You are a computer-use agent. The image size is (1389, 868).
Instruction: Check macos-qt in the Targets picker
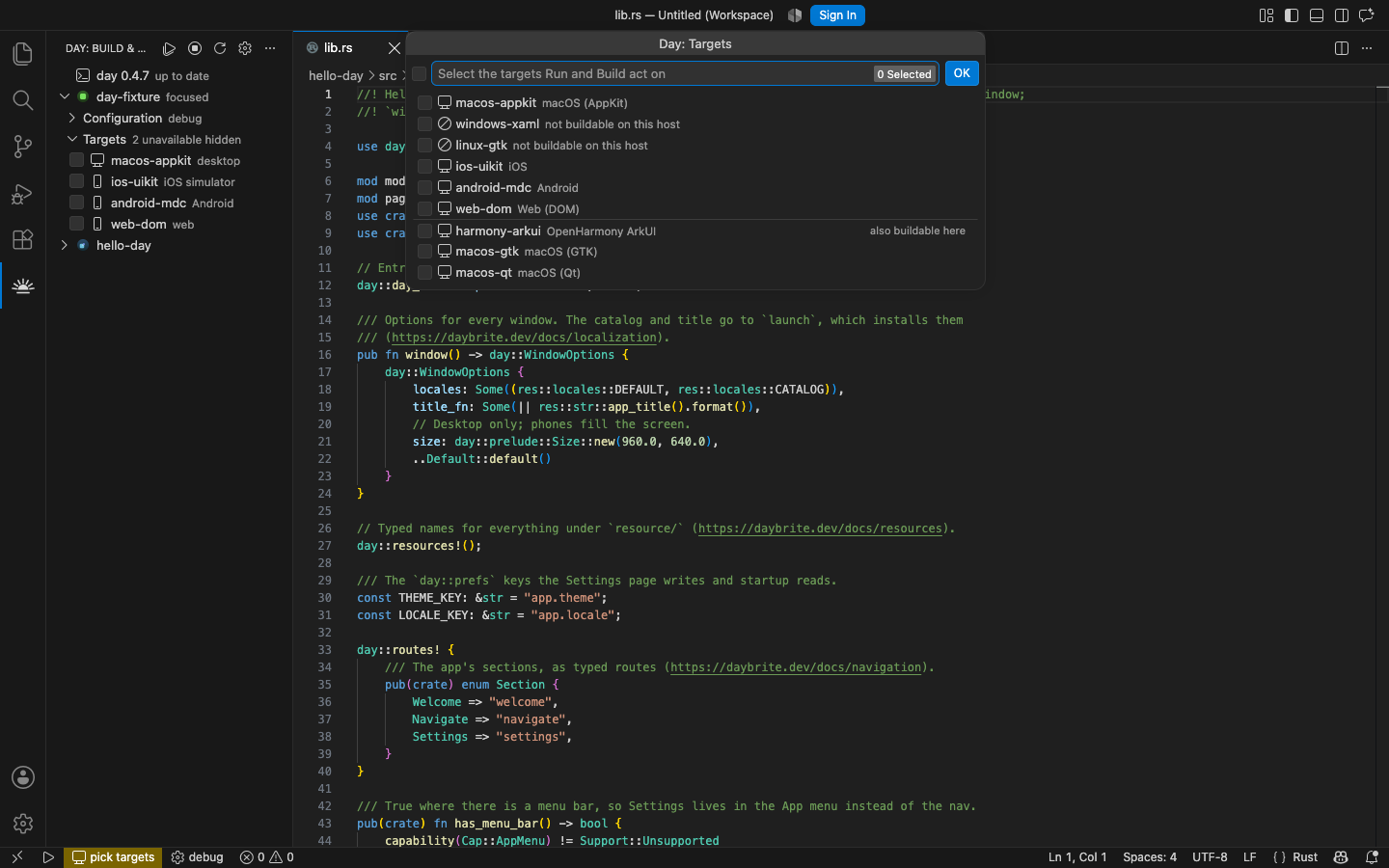(x=424, y=273)
